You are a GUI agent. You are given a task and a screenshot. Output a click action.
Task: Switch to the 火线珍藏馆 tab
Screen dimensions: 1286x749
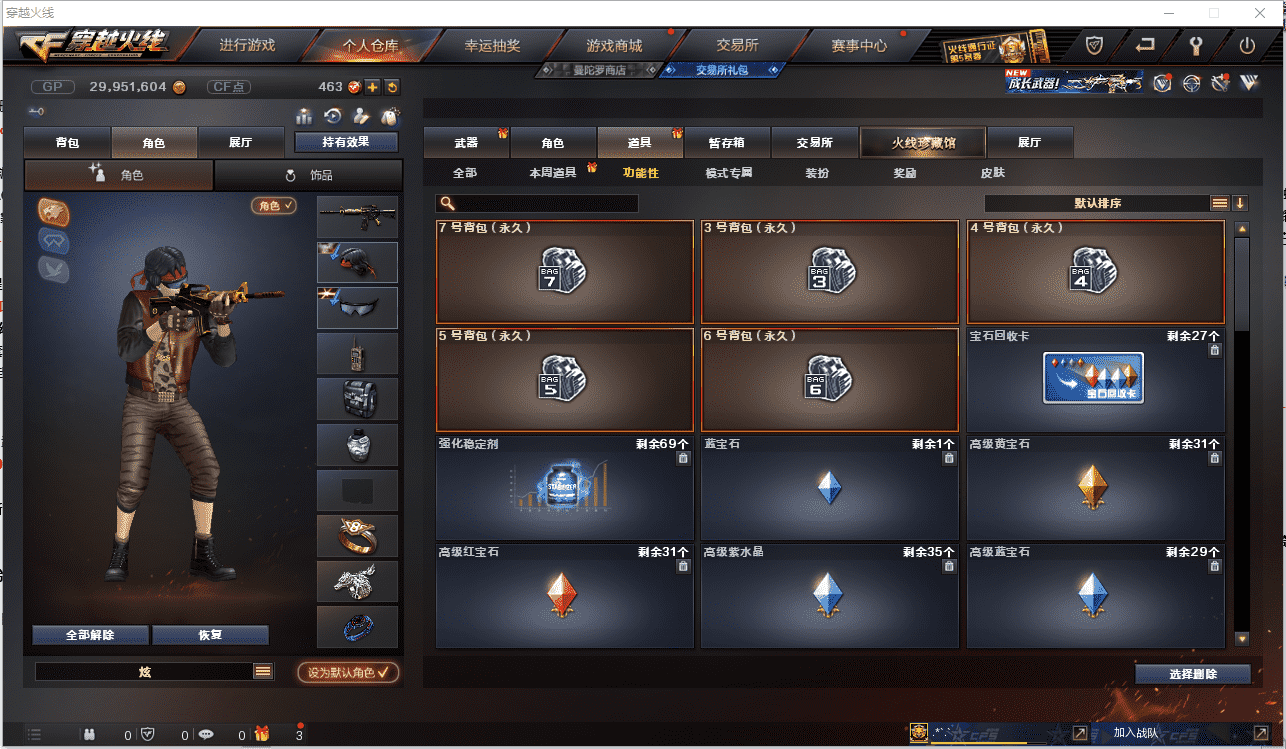tap(923, 143)
